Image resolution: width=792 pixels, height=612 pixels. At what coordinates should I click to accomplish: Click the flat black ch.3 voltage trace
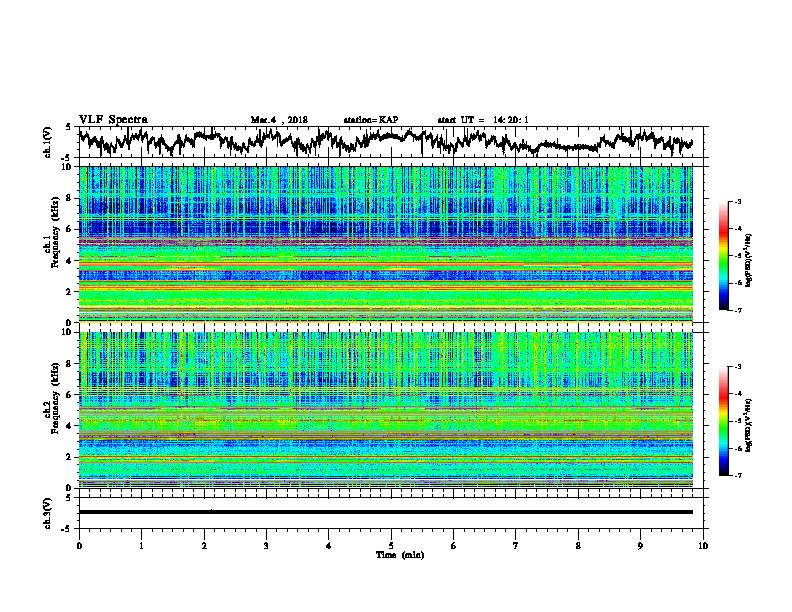385,512
